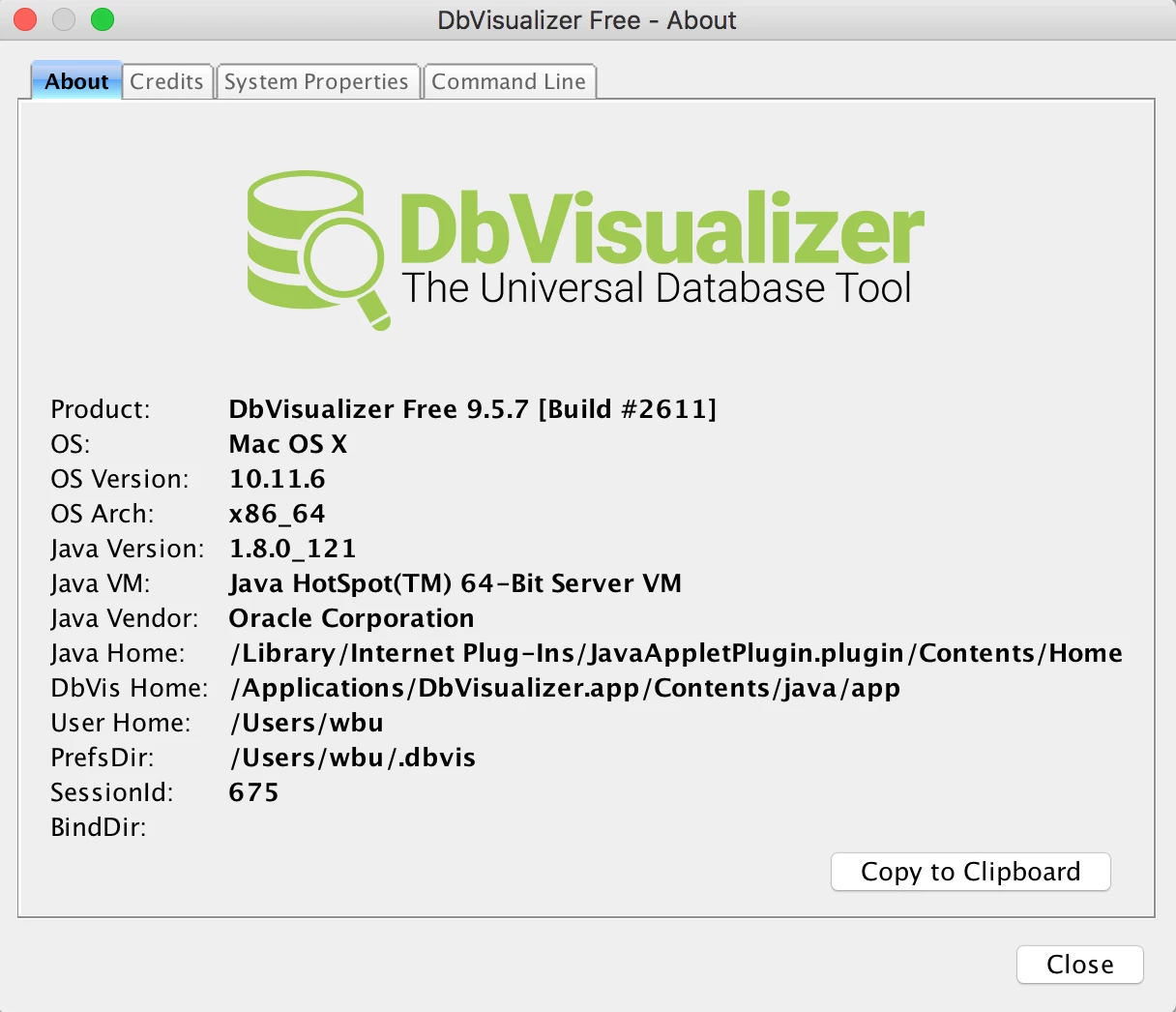Select the Command Line tab
The image size is (1176, 1012).
(x=509, y=81)
